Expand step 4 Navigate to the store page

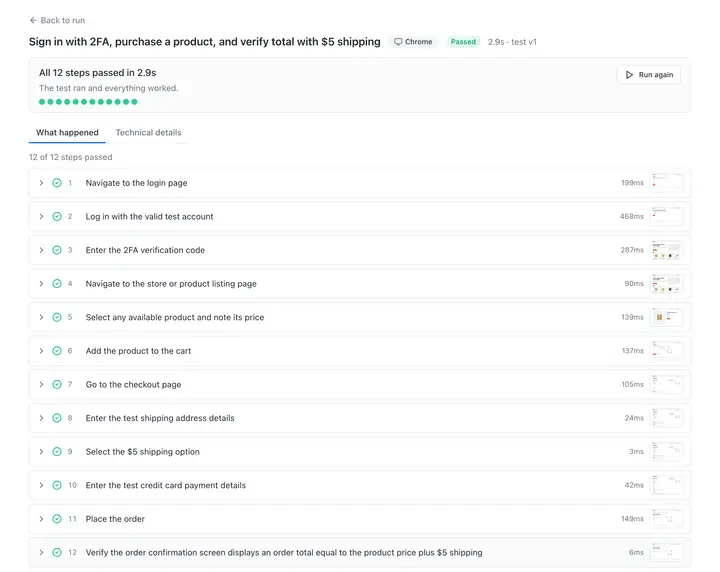coord(41,284)
